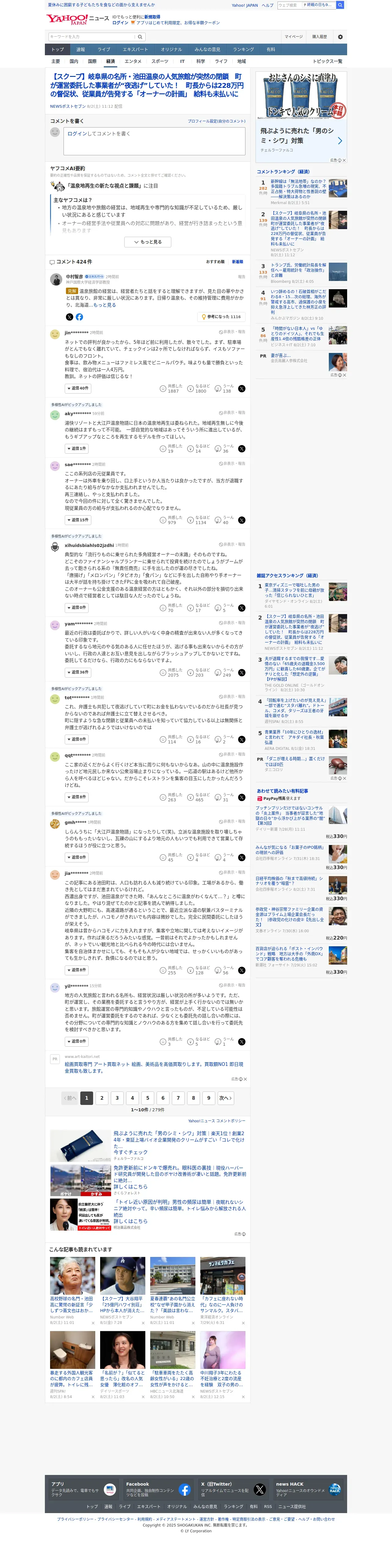Click 参考になった 1116 button
392x1568 pixels.
coord(221,317)
